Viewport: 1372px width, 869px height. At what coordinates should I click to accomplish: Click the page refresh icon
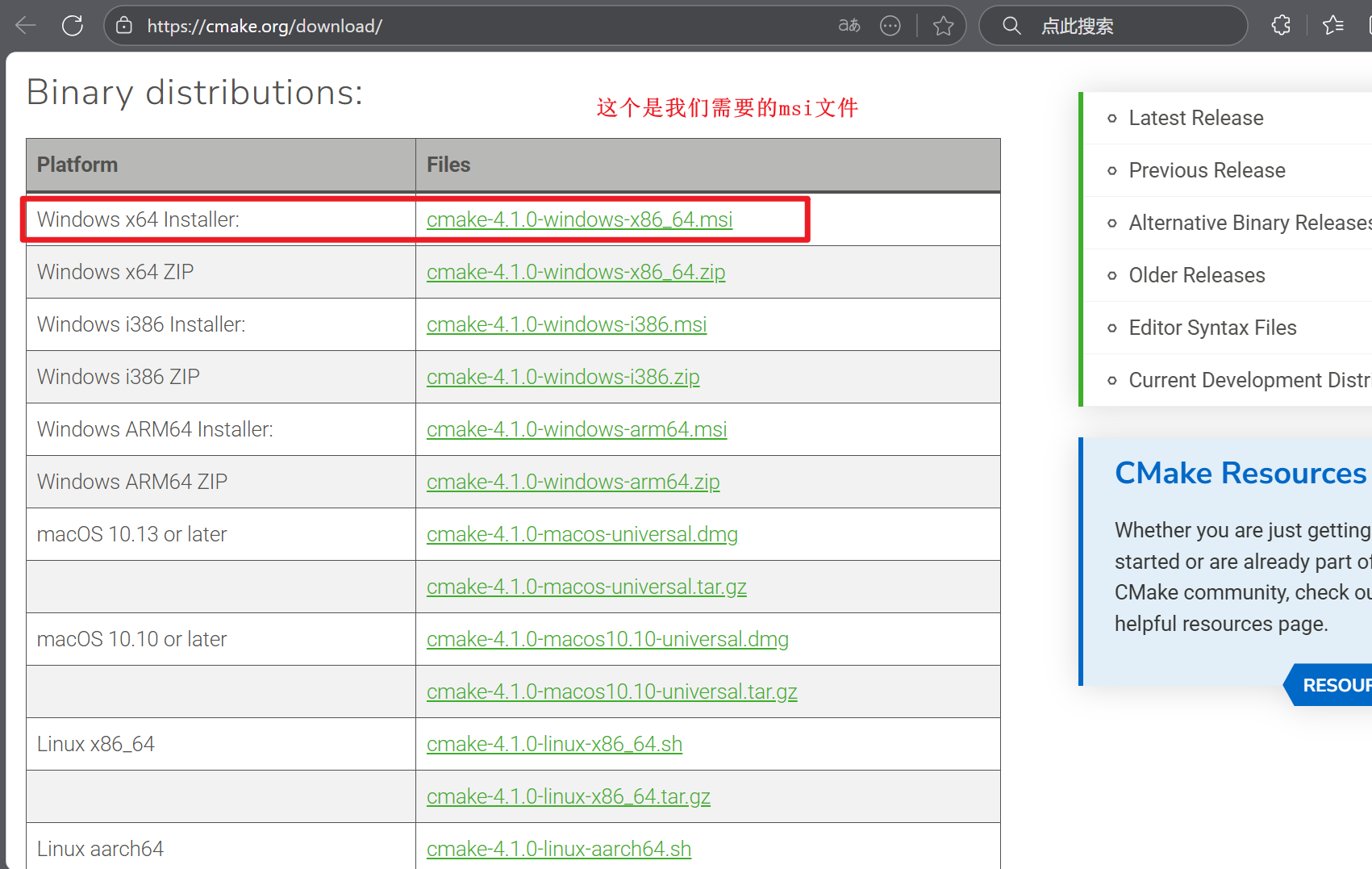72,25
